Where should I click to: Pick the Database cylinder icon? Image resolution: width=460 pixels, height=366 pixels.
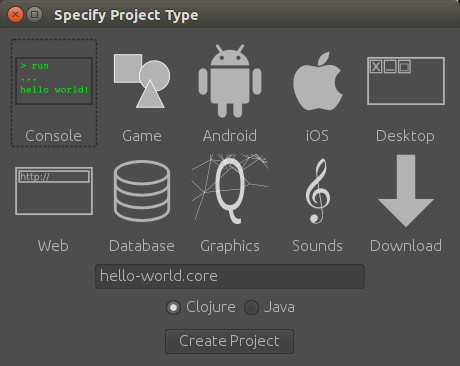pos(142,191)
